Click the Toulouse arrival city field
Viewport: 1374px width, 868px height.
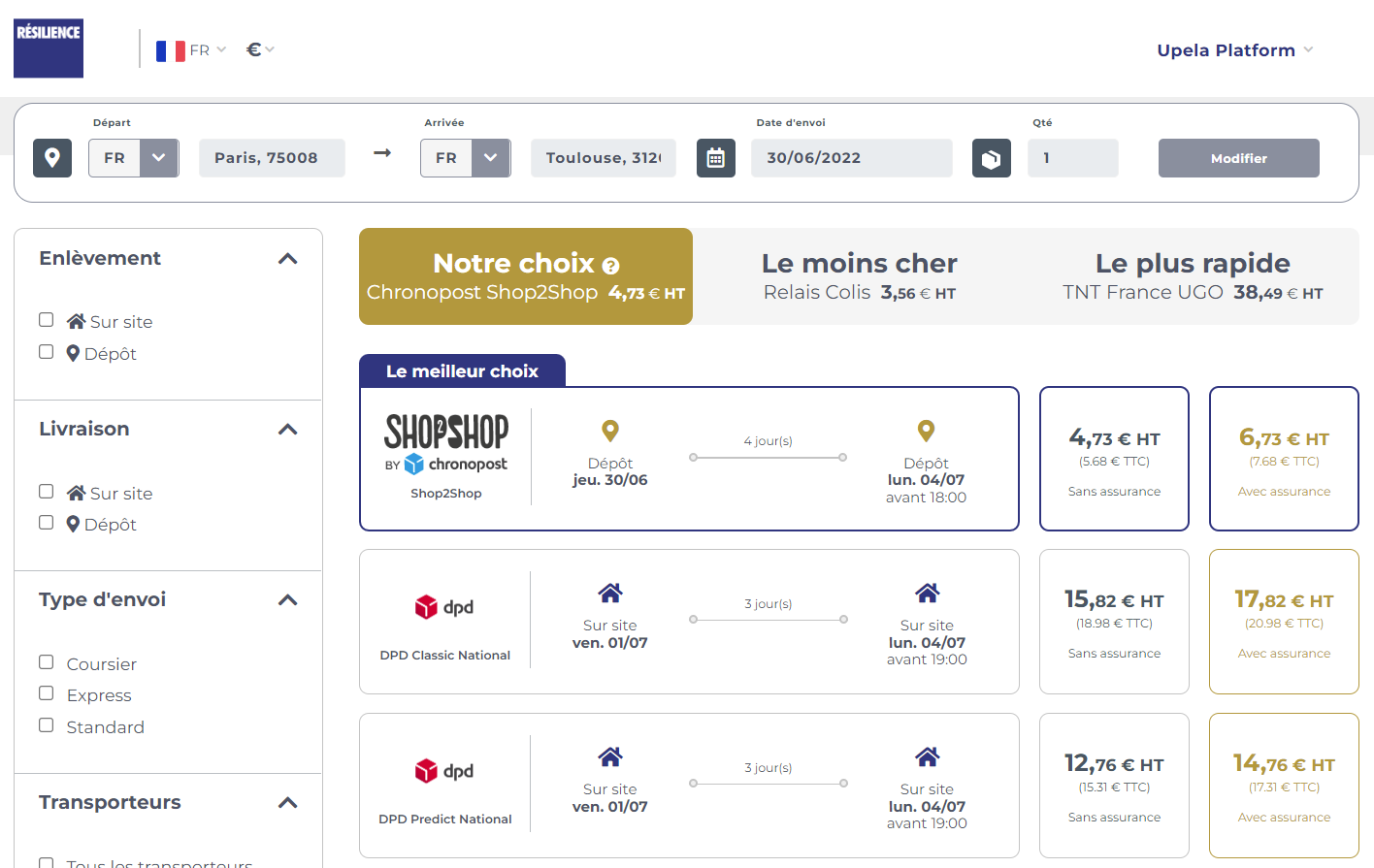pyautogui.click(x=604, y=158)
